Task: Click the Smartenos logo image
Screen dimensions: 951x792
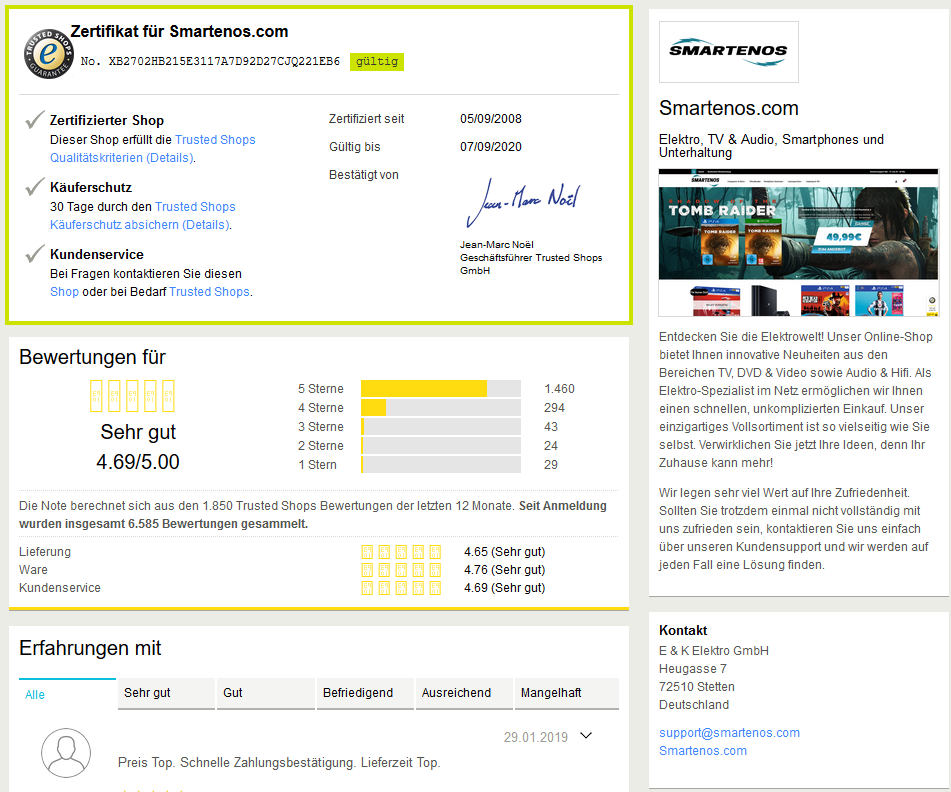Action: click(x=728, y=52)
